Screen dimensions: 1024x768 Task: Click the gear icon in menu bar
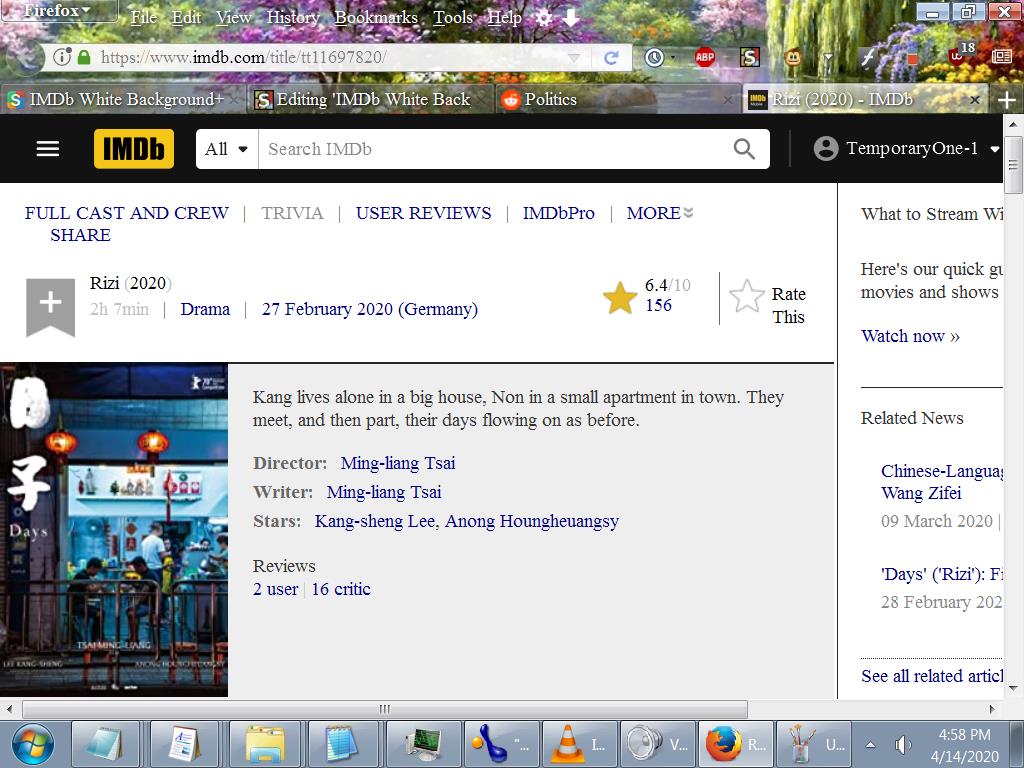coord(543,18)
